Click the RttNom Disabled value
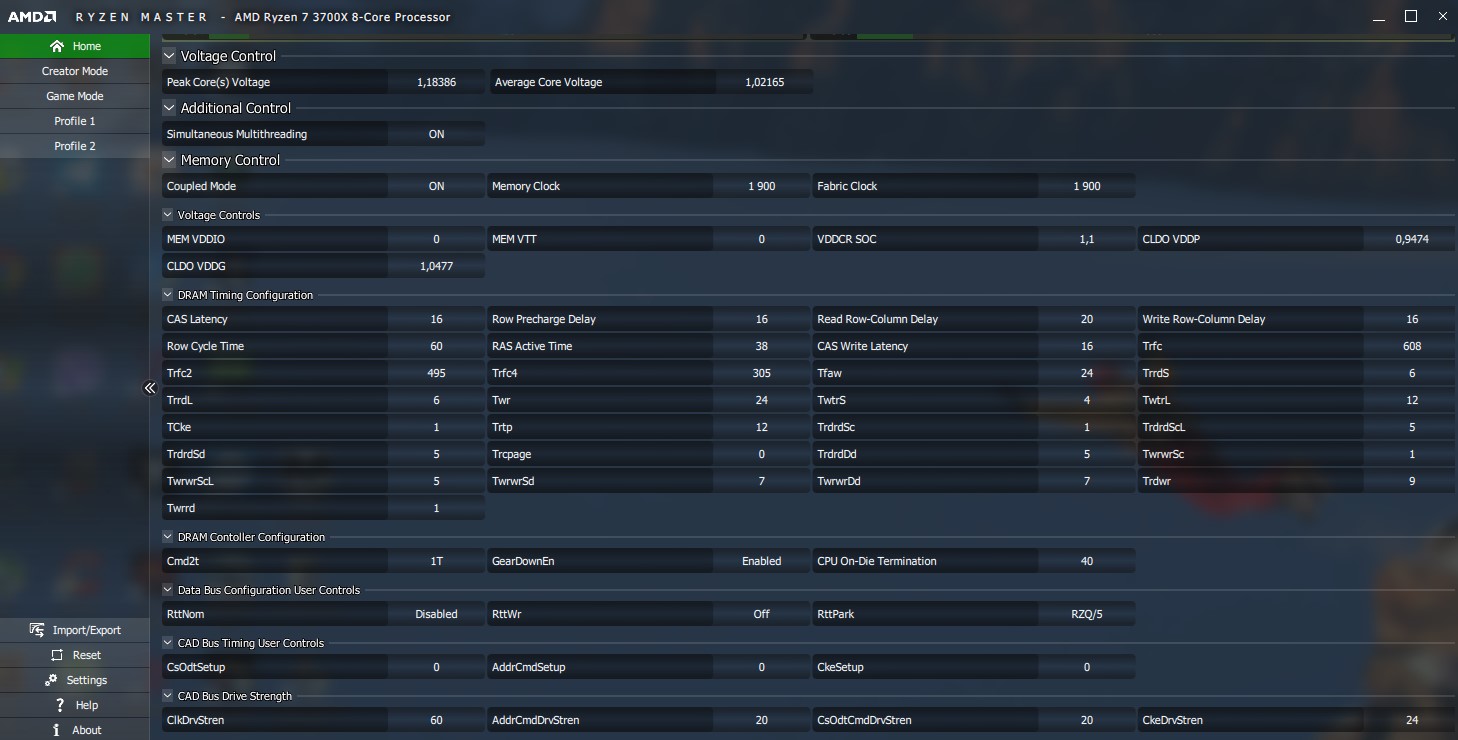Viewport: 1458px width, 740px height. [x=436, y=614]
